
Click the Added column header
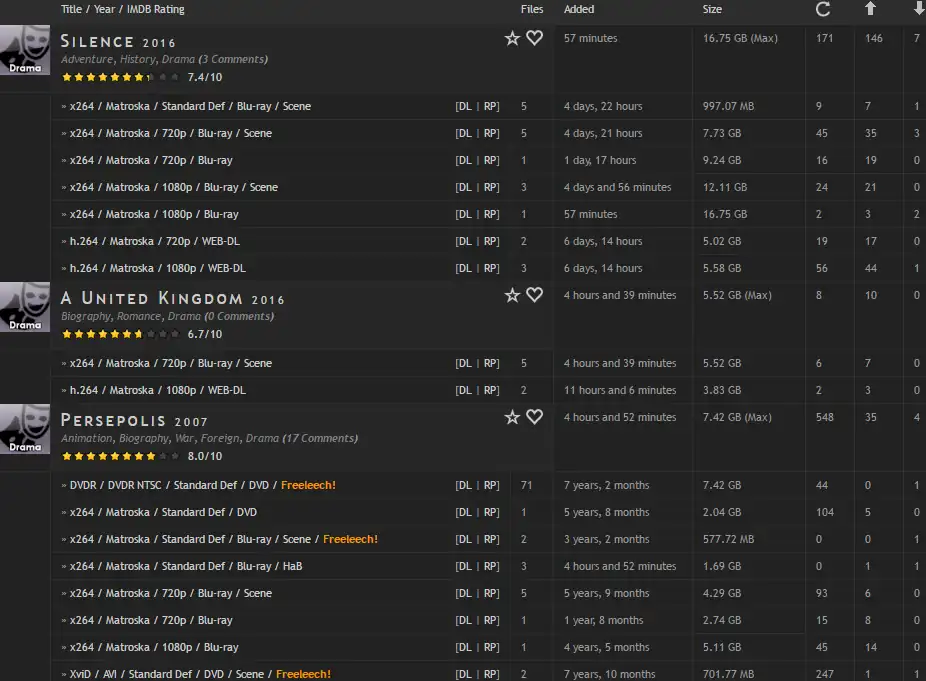pos(579,9)
